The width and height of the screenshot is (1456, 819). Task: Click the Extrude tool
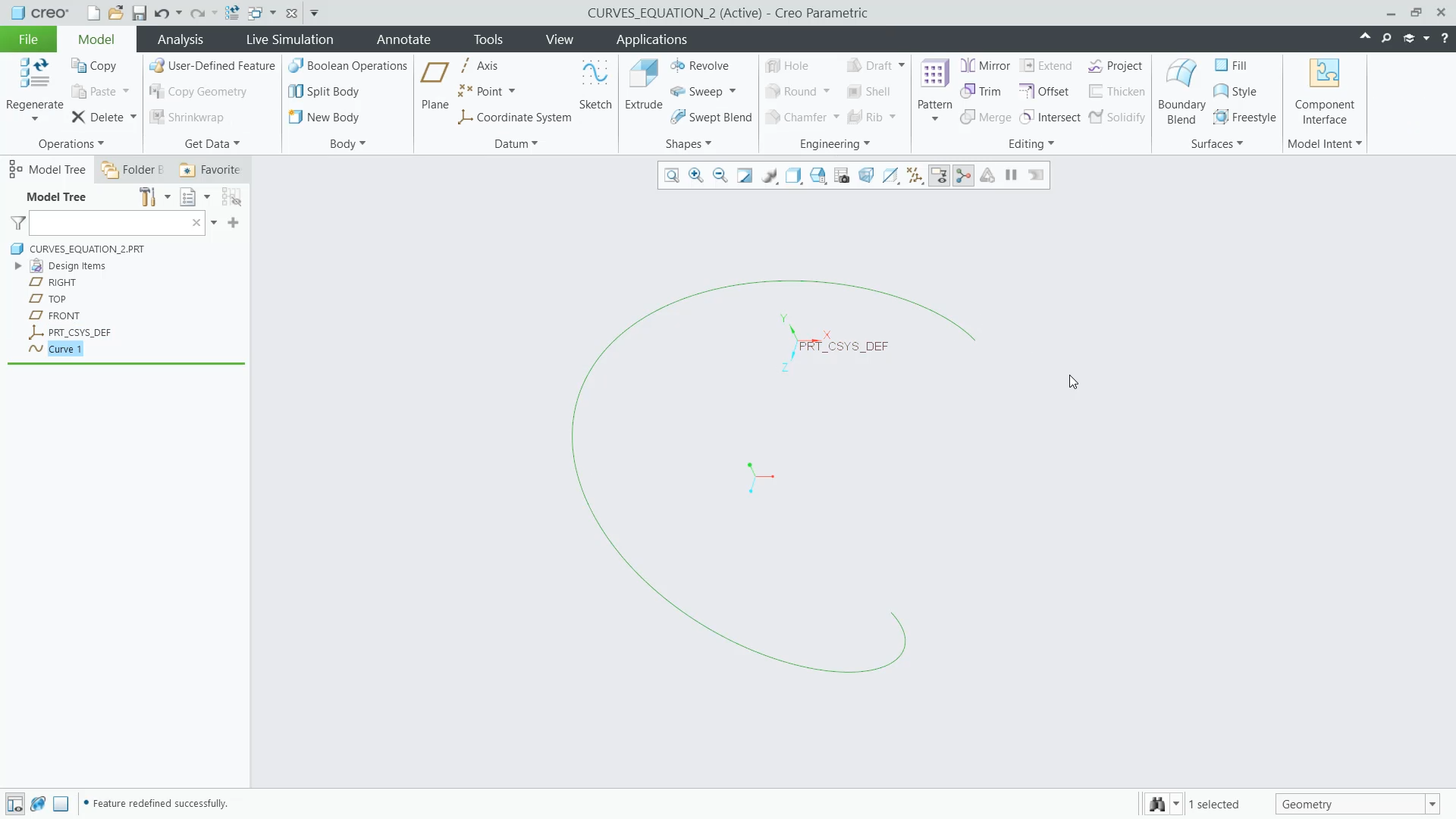pyautogui.click(x=644, y=85)
